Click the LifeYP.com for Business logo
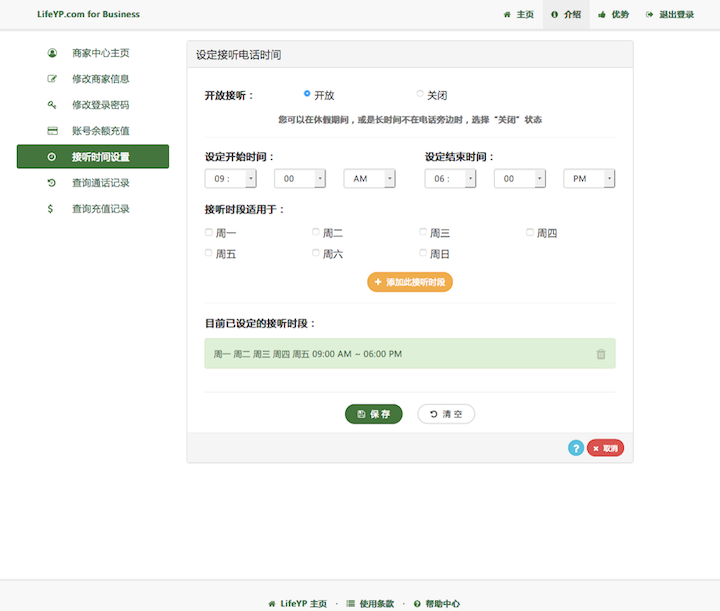720x611 pixels. (88, 14)
